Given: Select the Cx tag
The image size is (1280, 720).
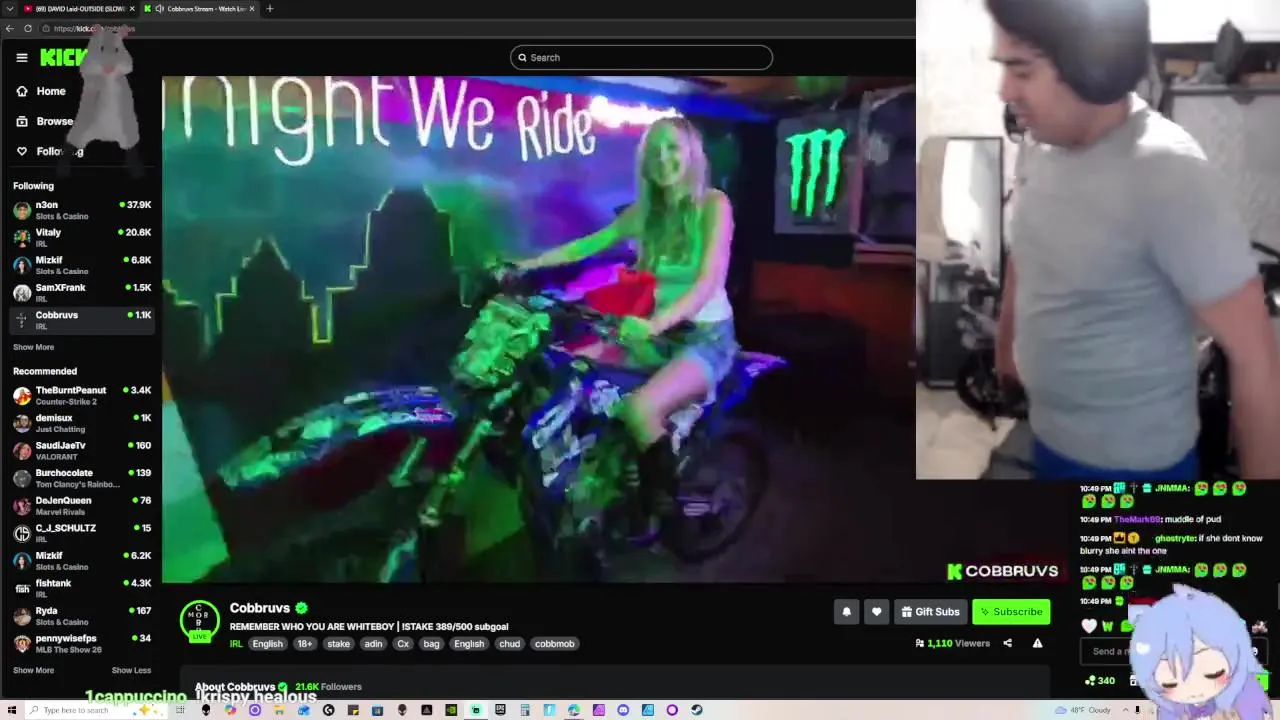Looking at the screenshot, I should pyautogui.click(x=403, y=644).
